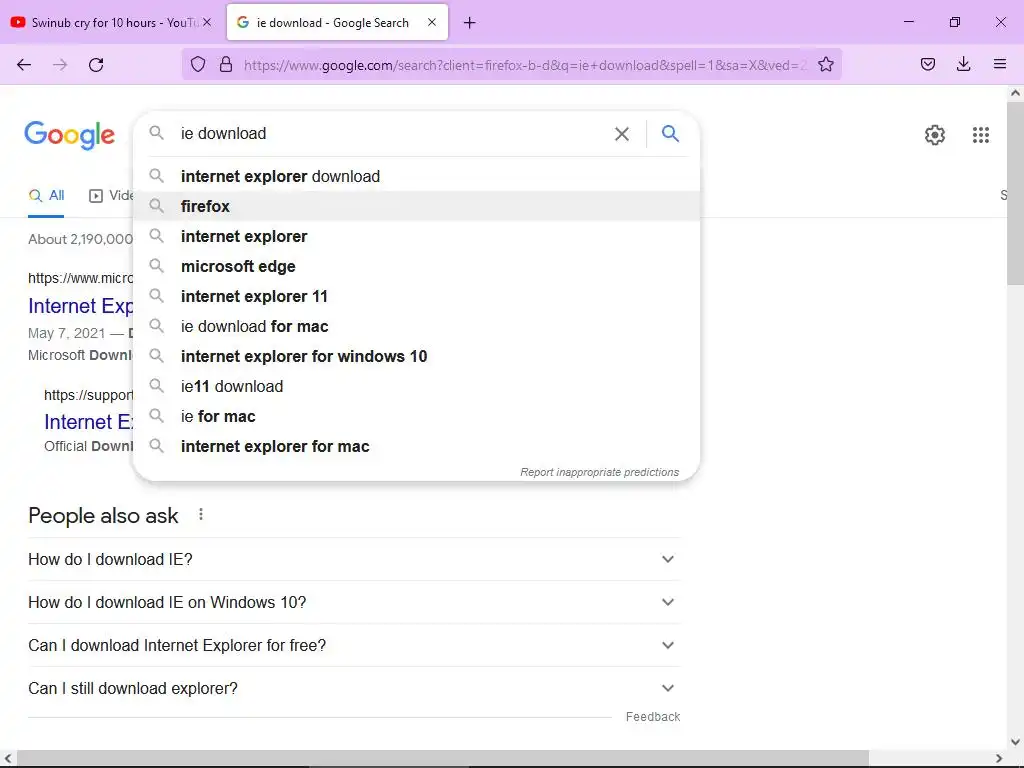The height and width of the screenshot is (768, 1024).
Task: Open a new tab with plus button
Action: tap(470, 23)
